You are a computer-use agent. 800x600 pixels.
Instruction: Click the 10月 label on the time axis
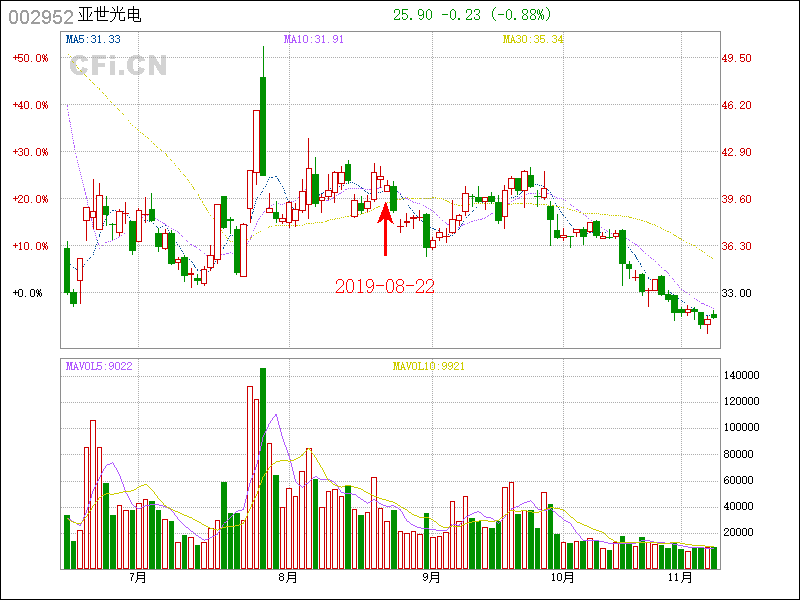click(563, 577)
